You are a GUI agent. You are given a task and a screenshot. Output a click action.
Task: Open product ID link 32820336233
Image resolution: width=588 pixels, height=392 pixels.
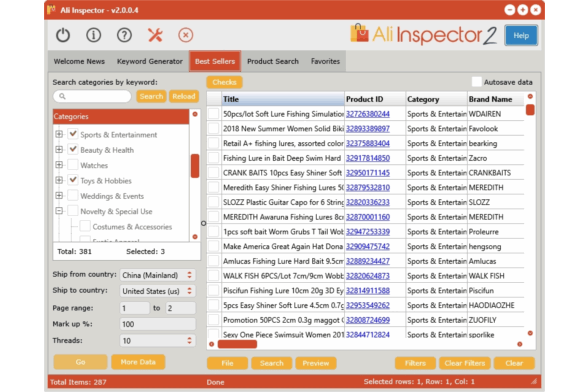[x=368, y=202]
